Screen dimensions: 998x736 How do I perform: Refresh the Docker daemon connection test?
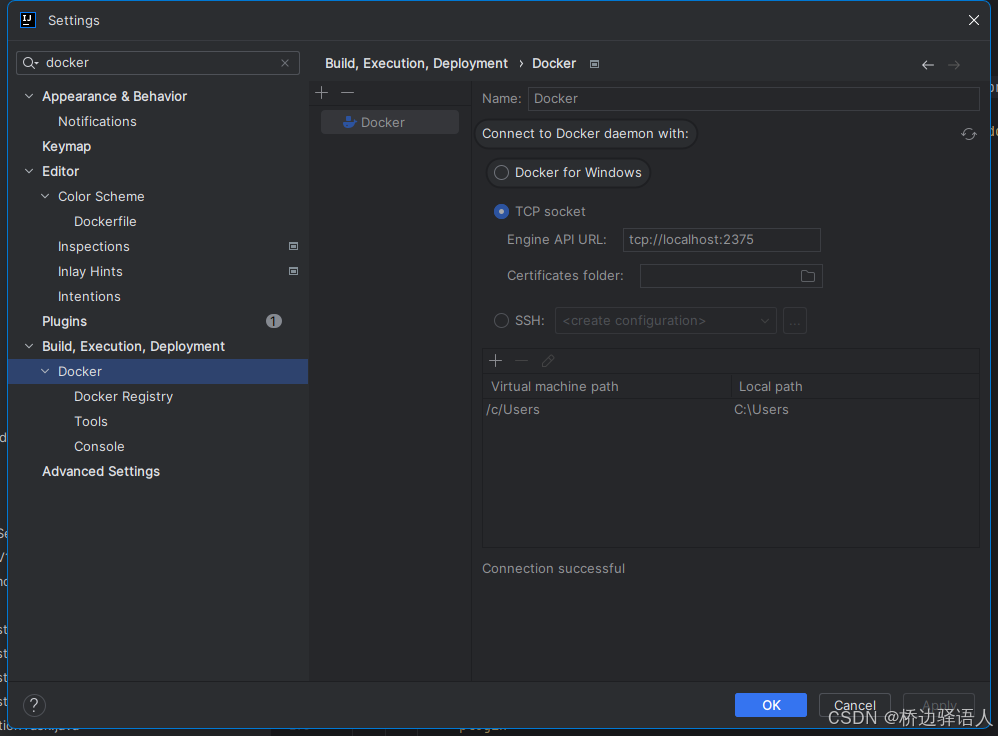point(968,133)
